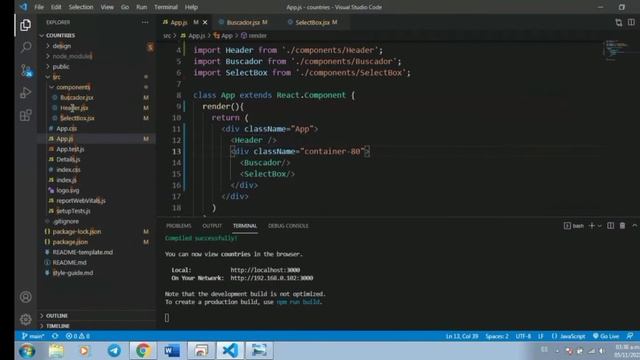640x360 pixels.
Task: Open errors and warnings count in status bar
Action: point(78,336)
